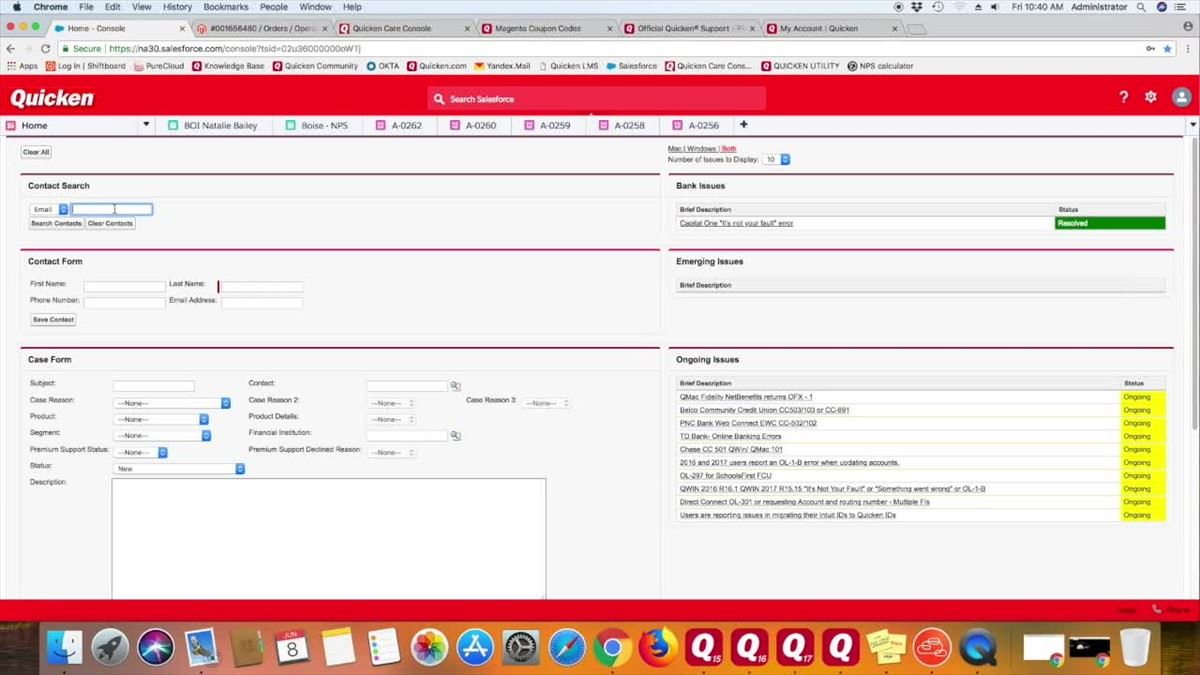Open the setup gear icon in header

click(x=1151, y=97)
